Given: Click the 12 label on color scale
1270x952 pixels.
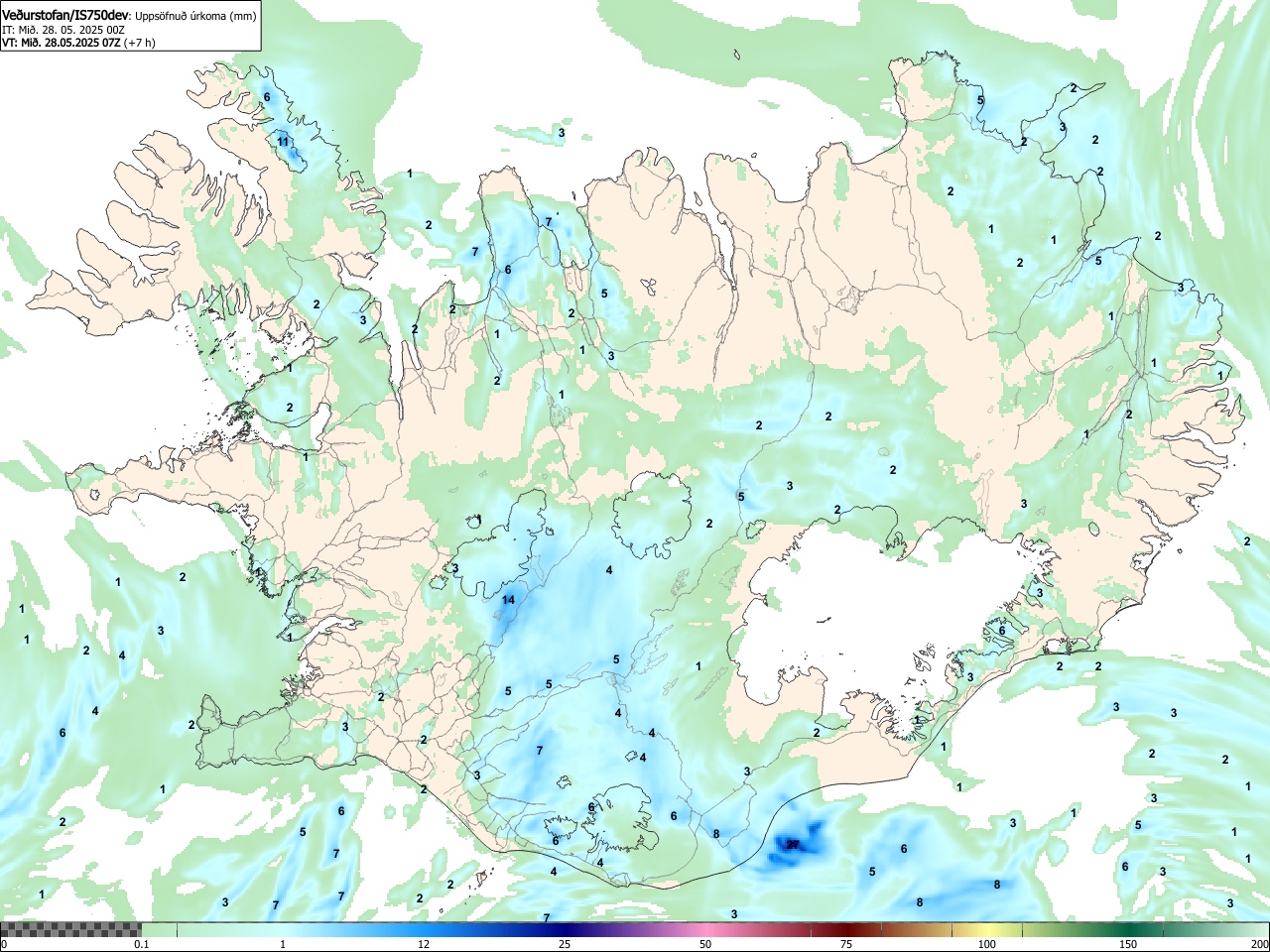Looking at the screenshot, I should point(424,944).
